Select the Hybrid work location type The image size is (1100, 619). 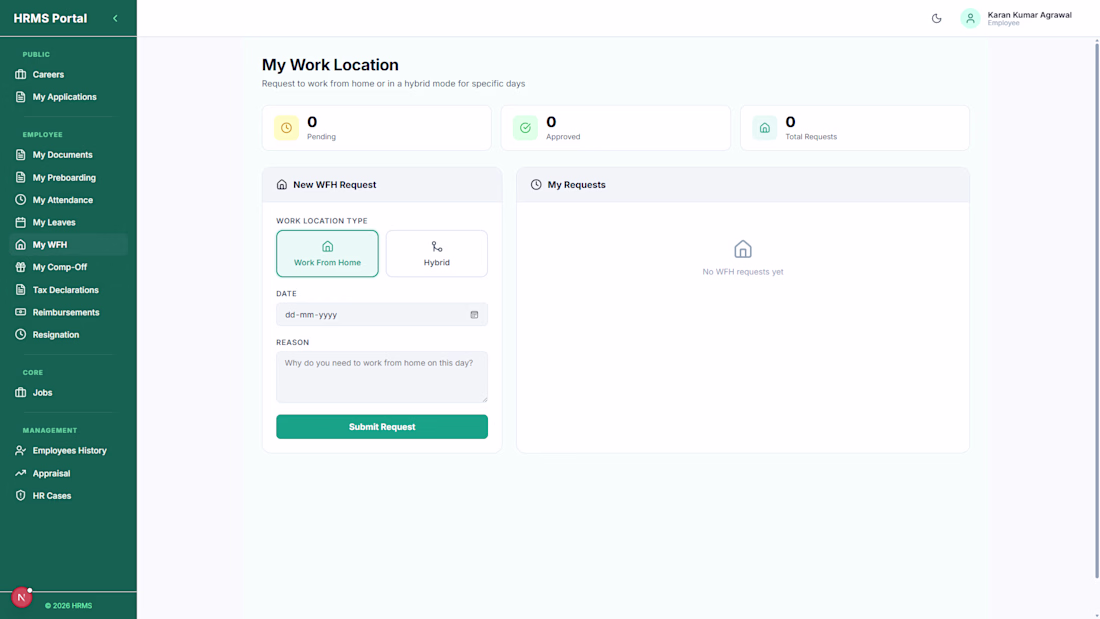[436, 253]
